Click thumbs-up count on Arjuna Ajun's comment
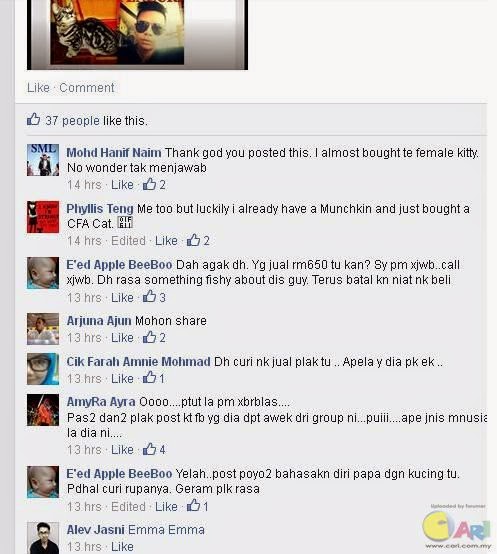 [154, 337]
